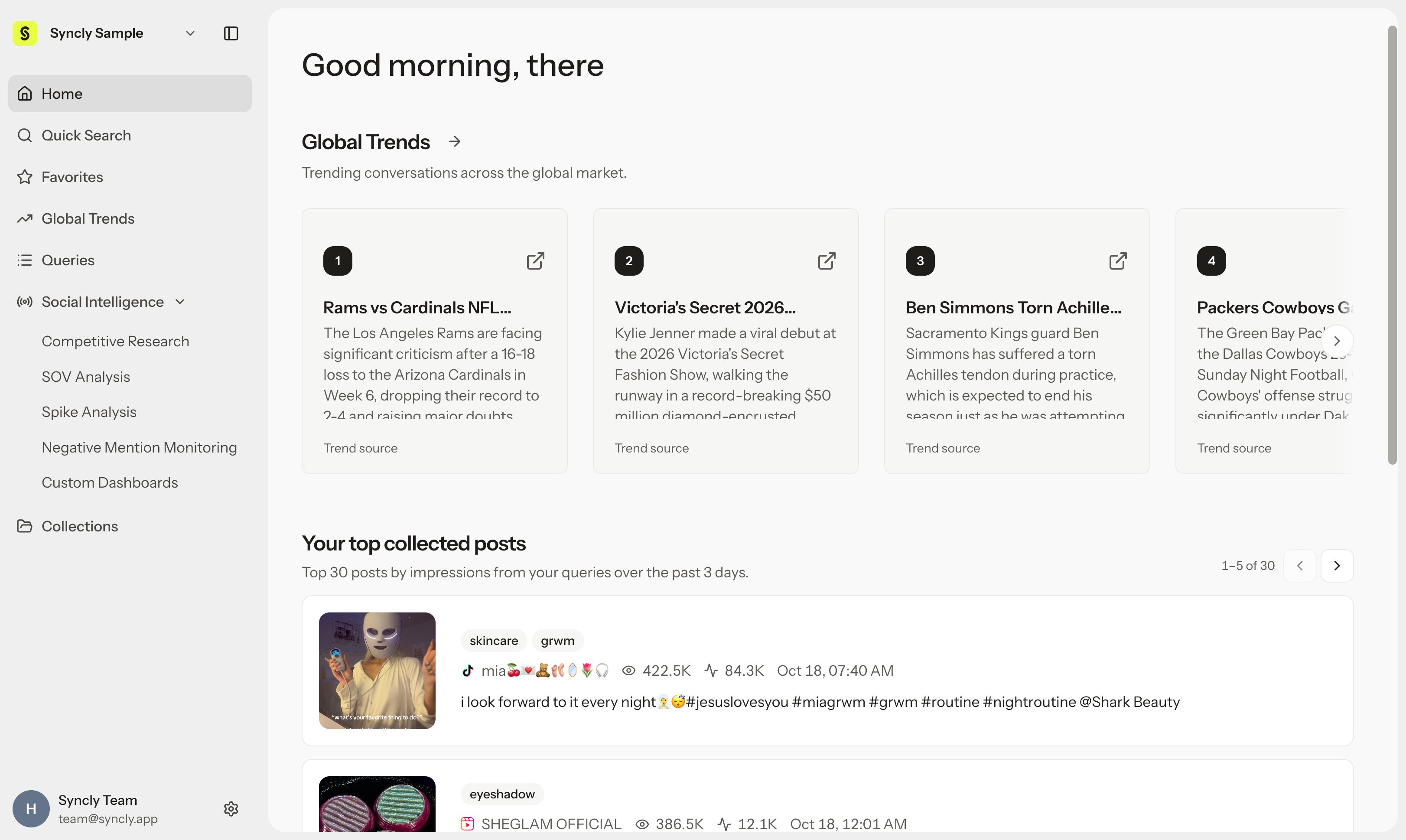Click the grwm tag
The height and width of the screenshot is (840, 1406).
(x=557, y=641)
